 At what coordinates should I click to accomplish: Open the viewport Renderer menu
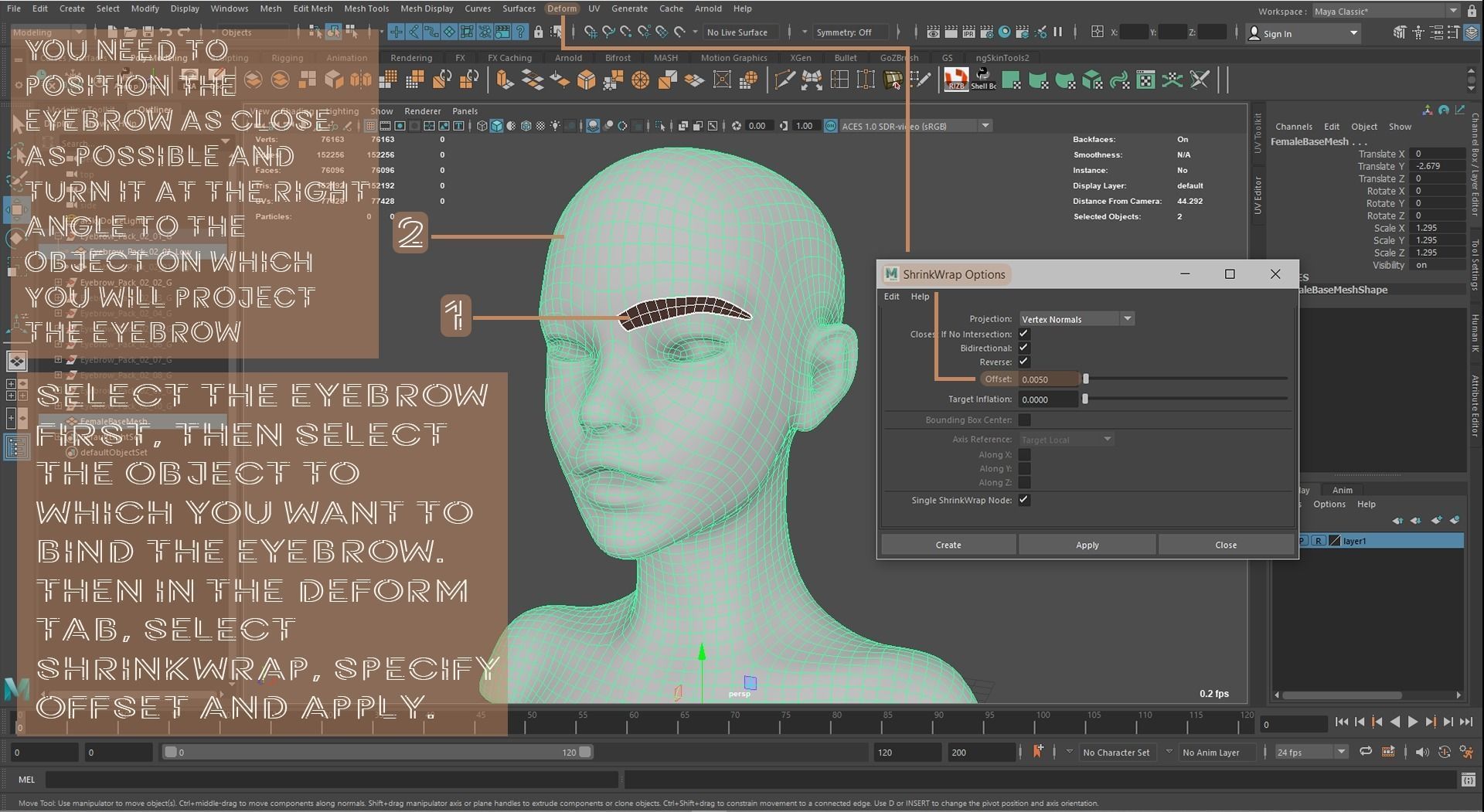pos(422,111)
